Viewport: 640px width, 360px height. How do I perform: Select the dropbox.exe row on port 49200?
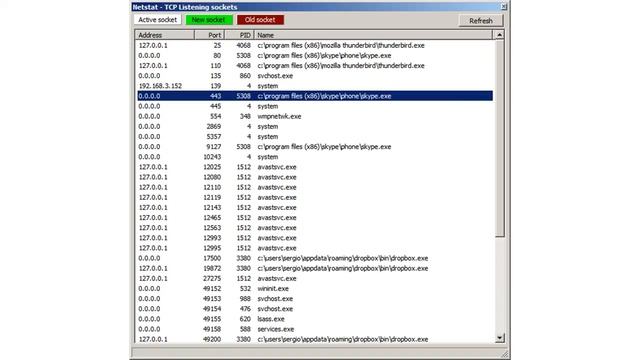(x=315, y=339)
